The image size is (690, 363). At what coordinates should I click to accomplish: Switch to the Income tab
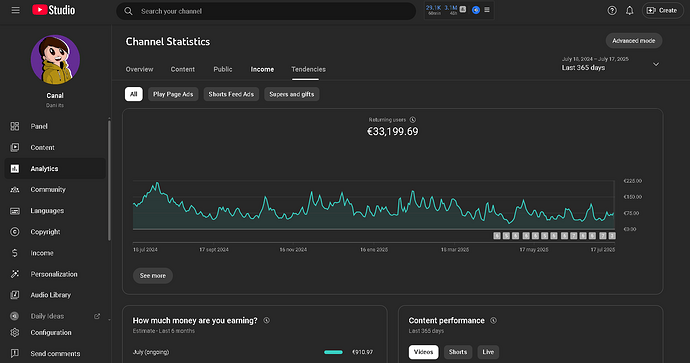pyautogui.click(x=262, y=69)
